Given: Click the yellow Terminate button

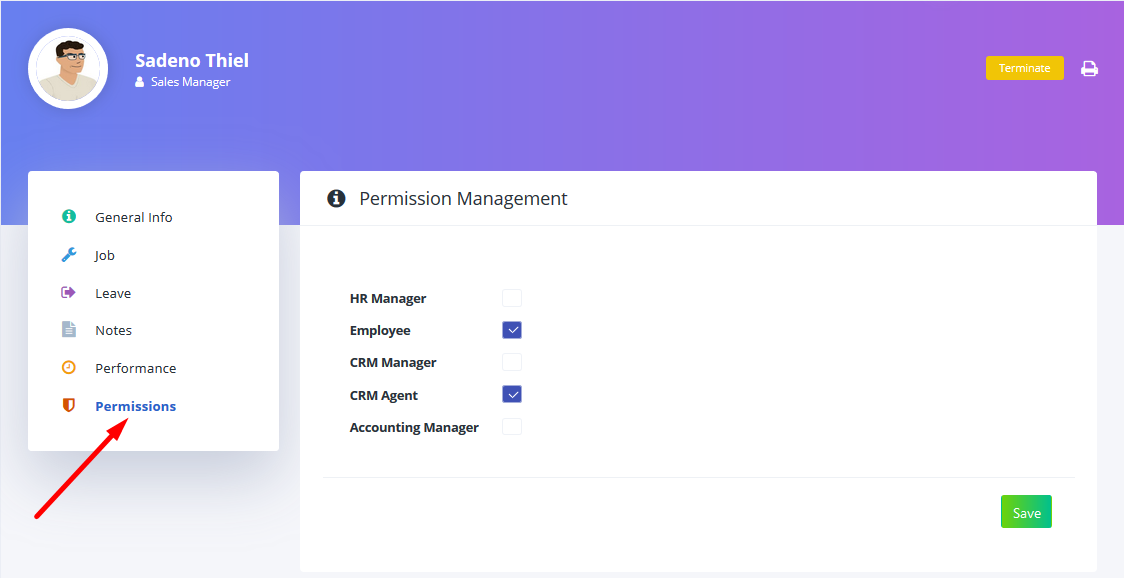Looking at the screenshot, I should point(1024,68).
